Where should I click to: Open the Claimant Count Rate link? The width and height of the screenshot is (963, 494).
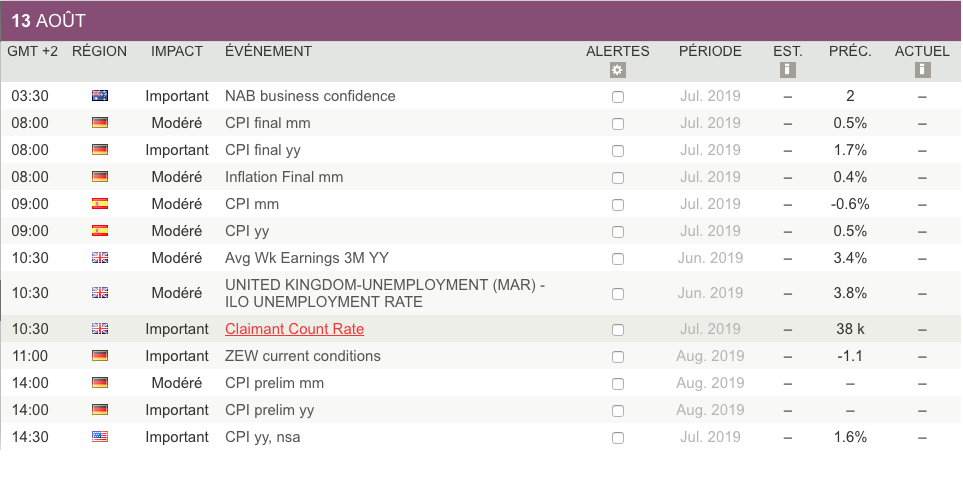pyautogui.click(x=294, y=329)
